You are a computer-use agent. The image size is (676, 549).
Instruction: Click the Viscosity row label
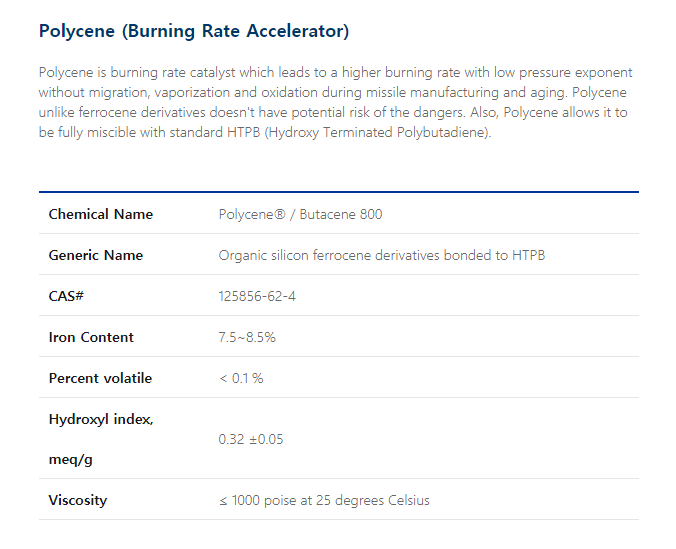point(78,500)
